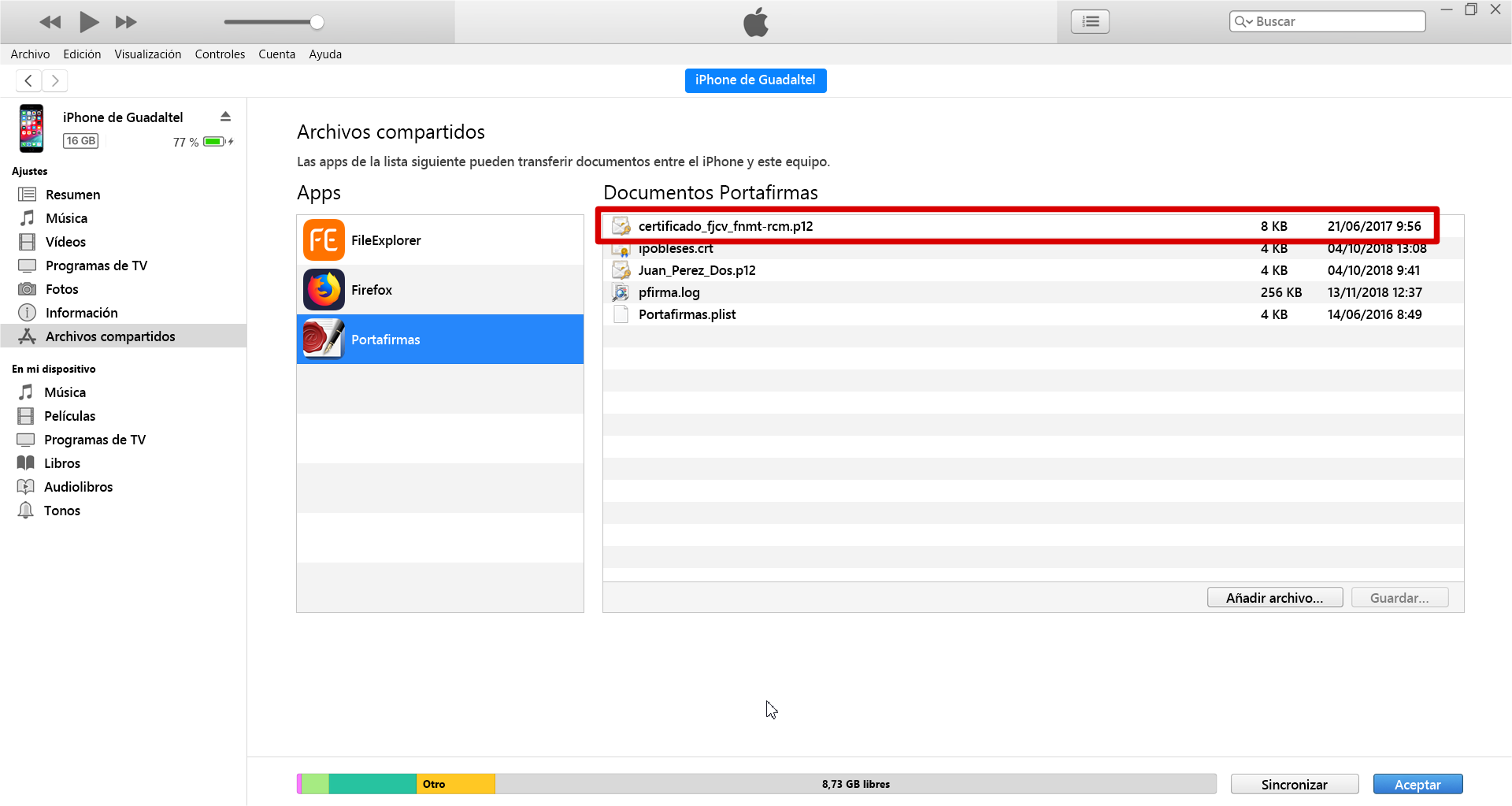Viewport: 1512px width, 806px height.
Task: Click the Películas film icon
Action: (x=26, y=416)
